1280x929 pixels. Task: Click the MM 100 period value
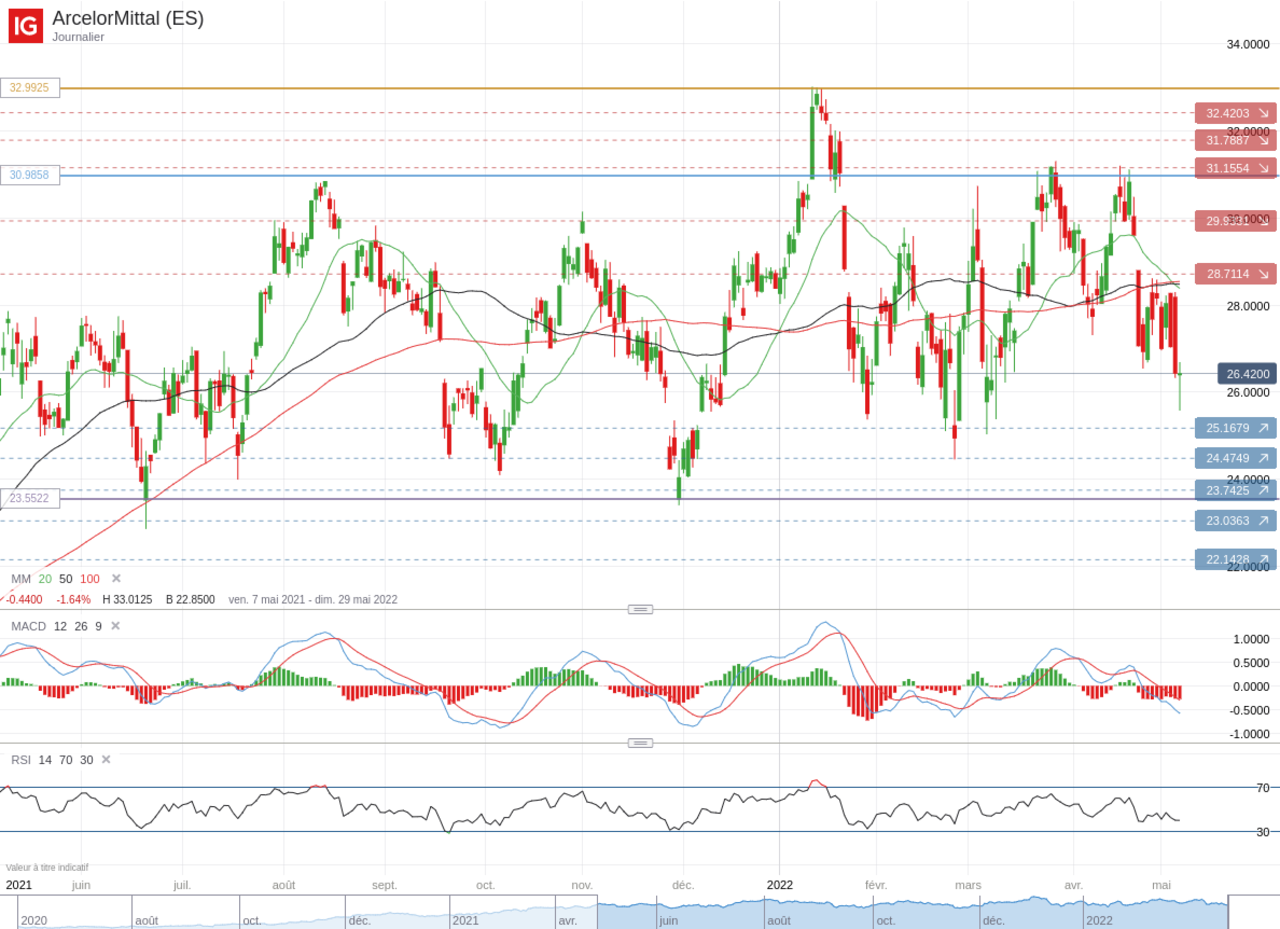(x=90, y=579)
